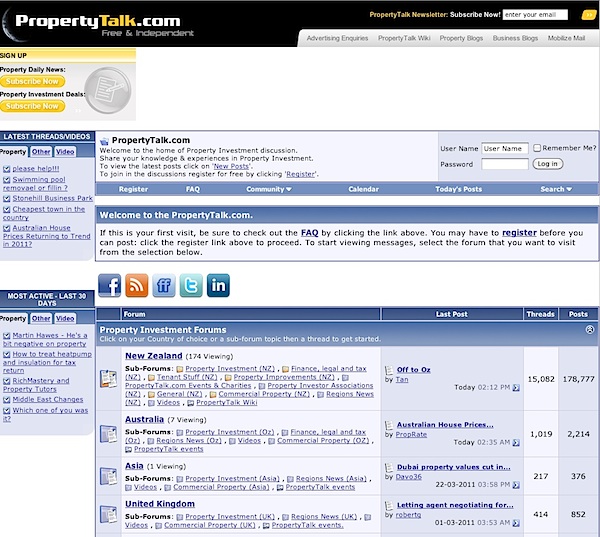
Task: Focus the newsletter email input field
Action: point(535,15)
